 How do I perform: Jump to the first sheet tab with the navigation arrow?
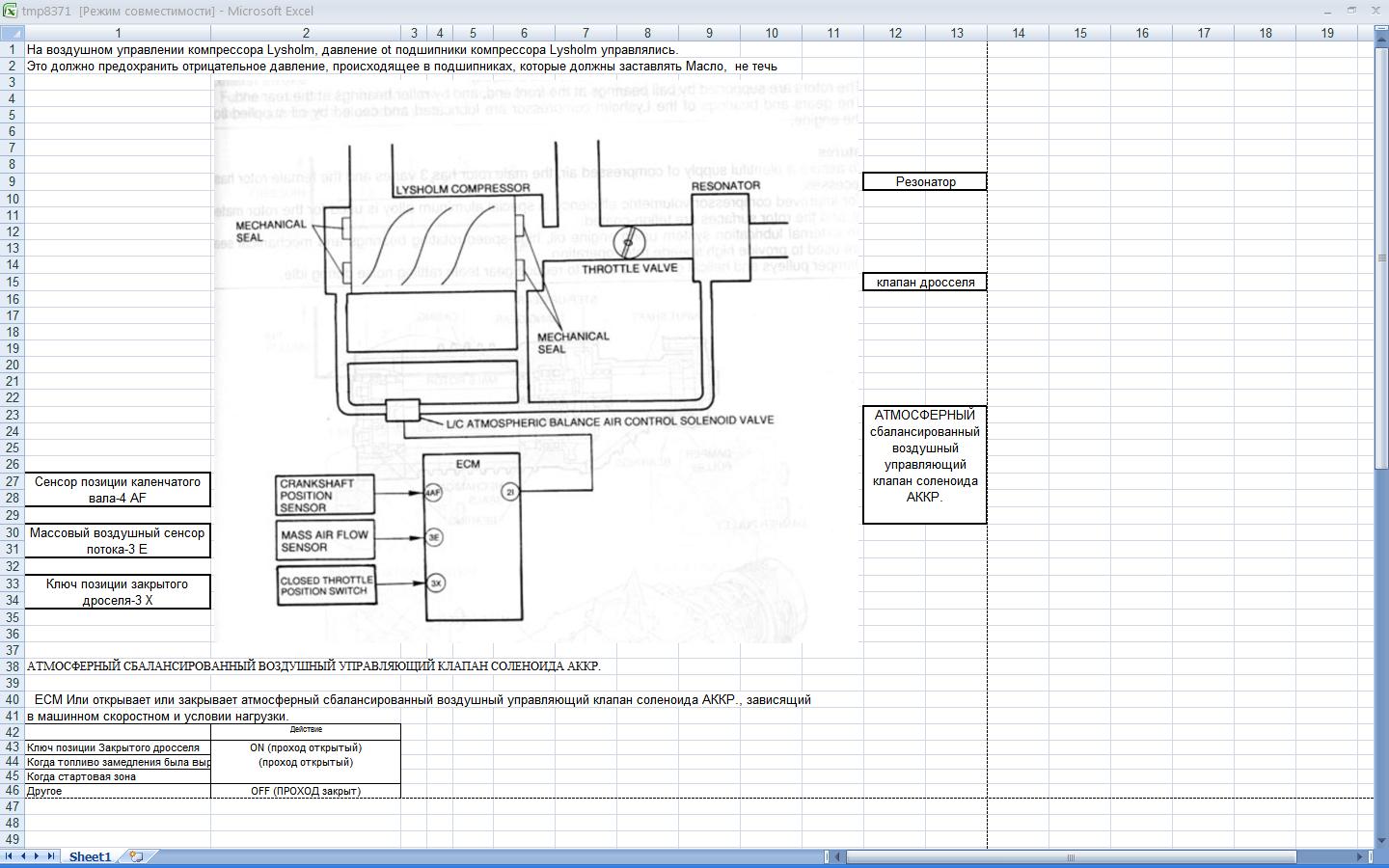click(x=9, y=856)
